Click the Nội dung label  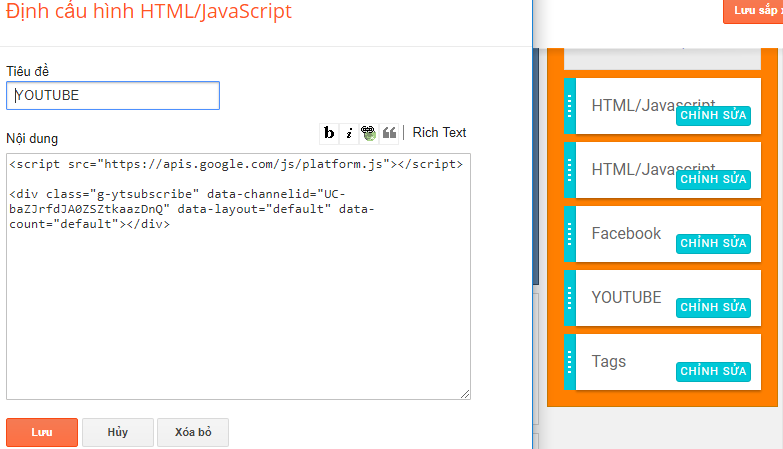[x=32, y=138]
